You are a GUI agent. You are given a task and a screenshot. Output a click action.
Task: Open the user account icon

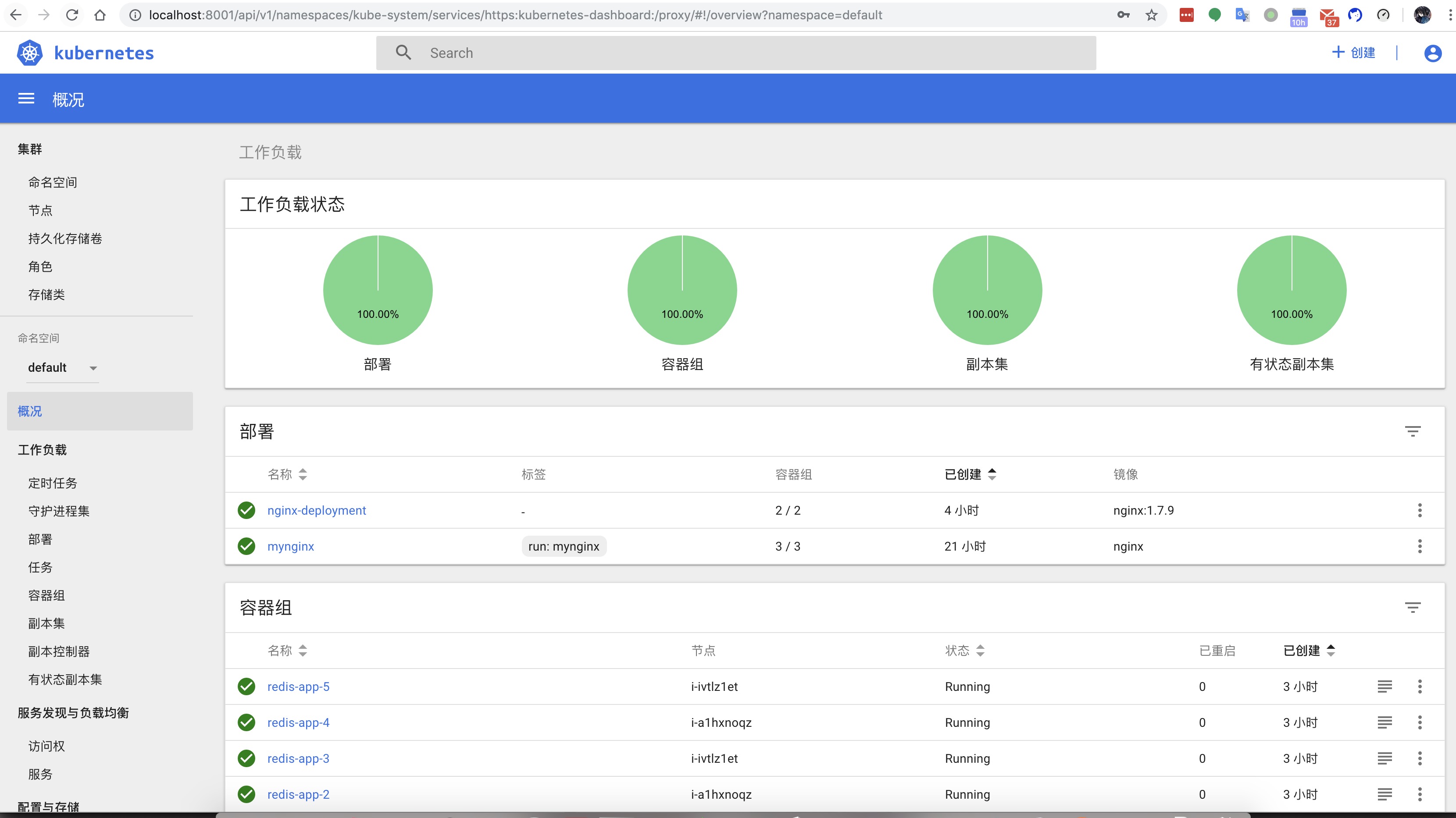click(1432, 53)
